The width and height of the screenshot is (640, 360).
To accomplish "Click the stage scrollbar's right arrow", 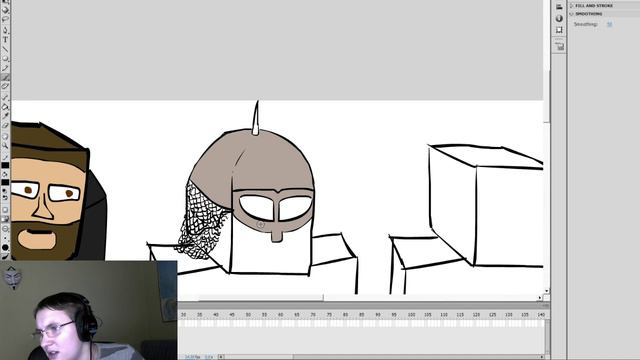I will click(x=540, y=298).
